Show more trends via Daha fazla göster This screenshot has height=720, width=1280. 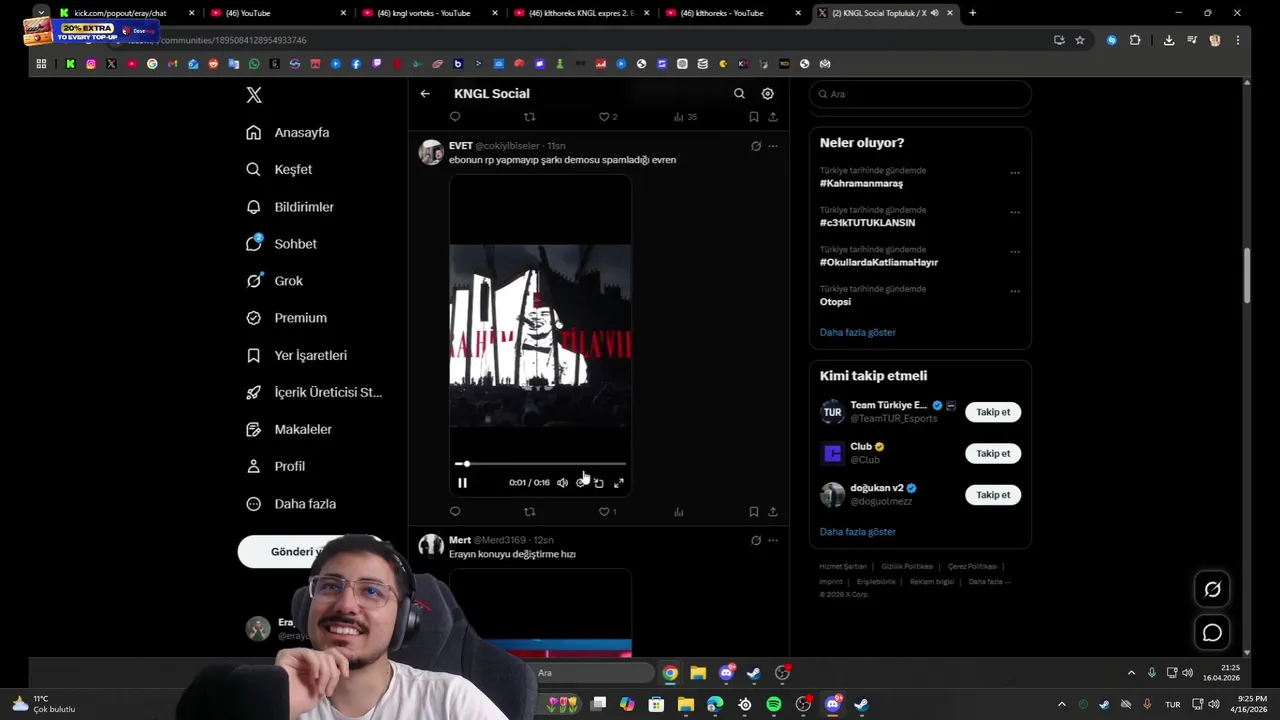click(858, 332)
